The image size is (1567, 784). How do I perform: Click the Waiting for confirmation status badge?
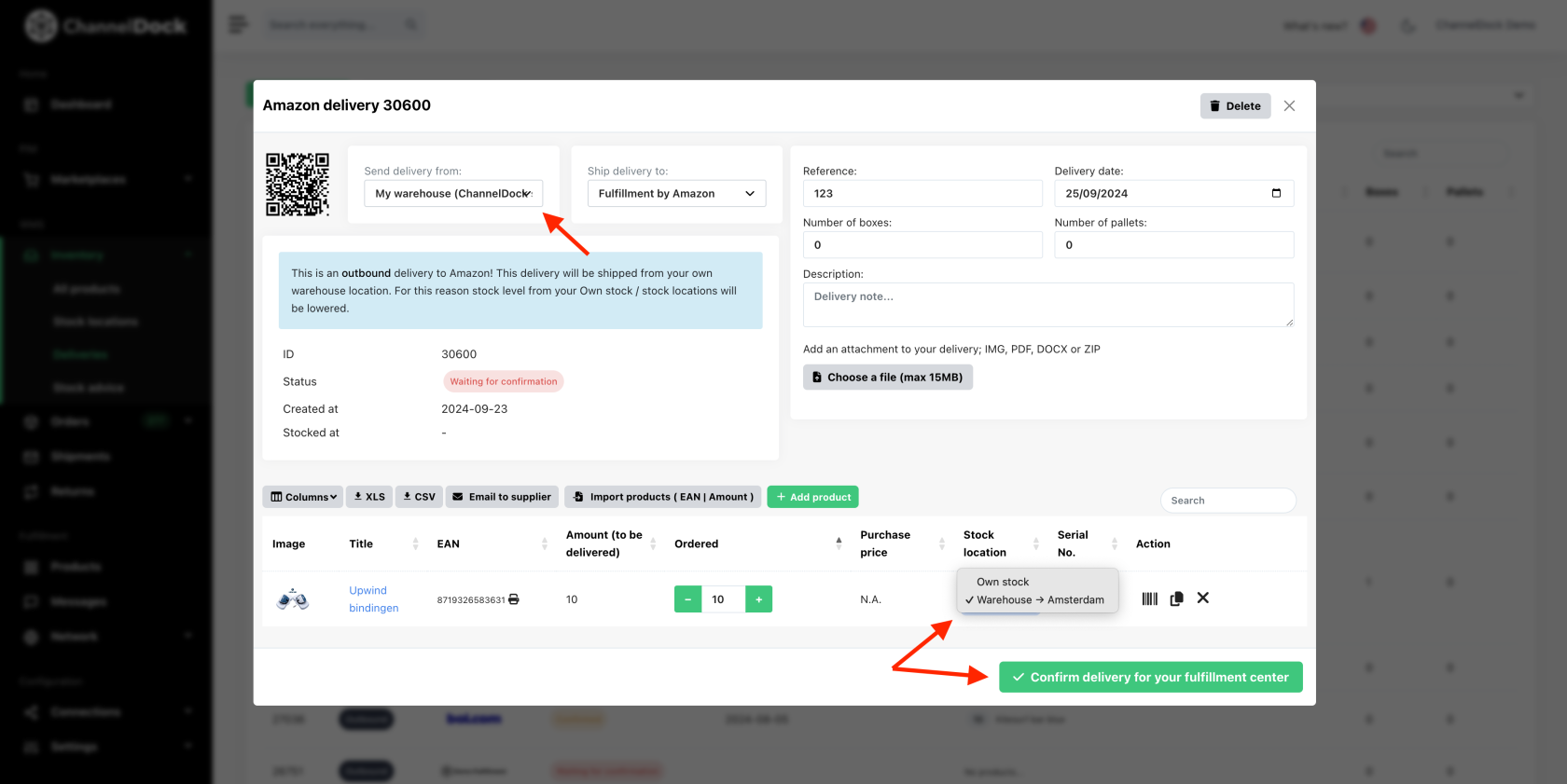point(503,381)
